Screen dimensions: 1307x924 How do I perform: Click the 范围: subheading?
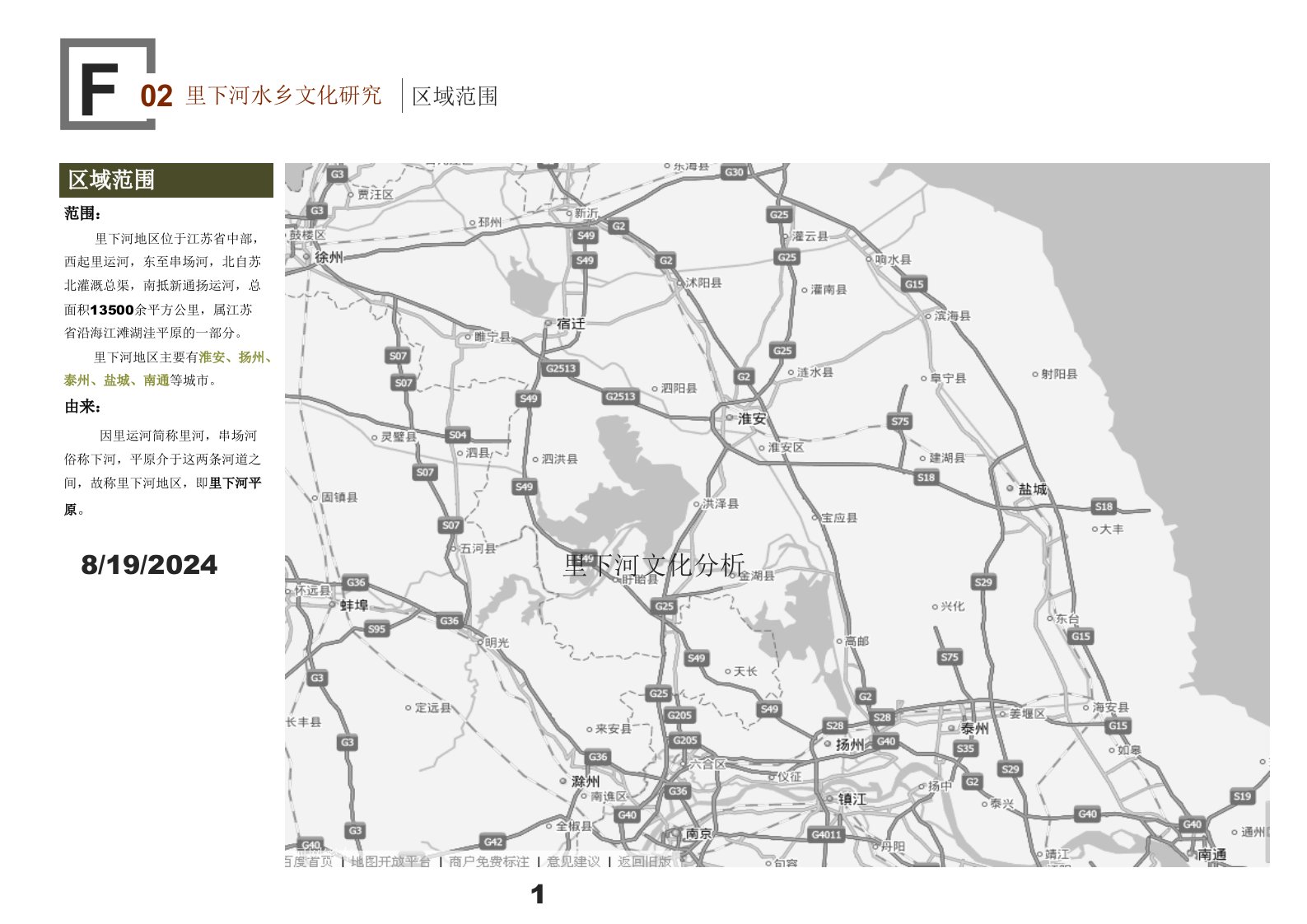click(83, 214)
